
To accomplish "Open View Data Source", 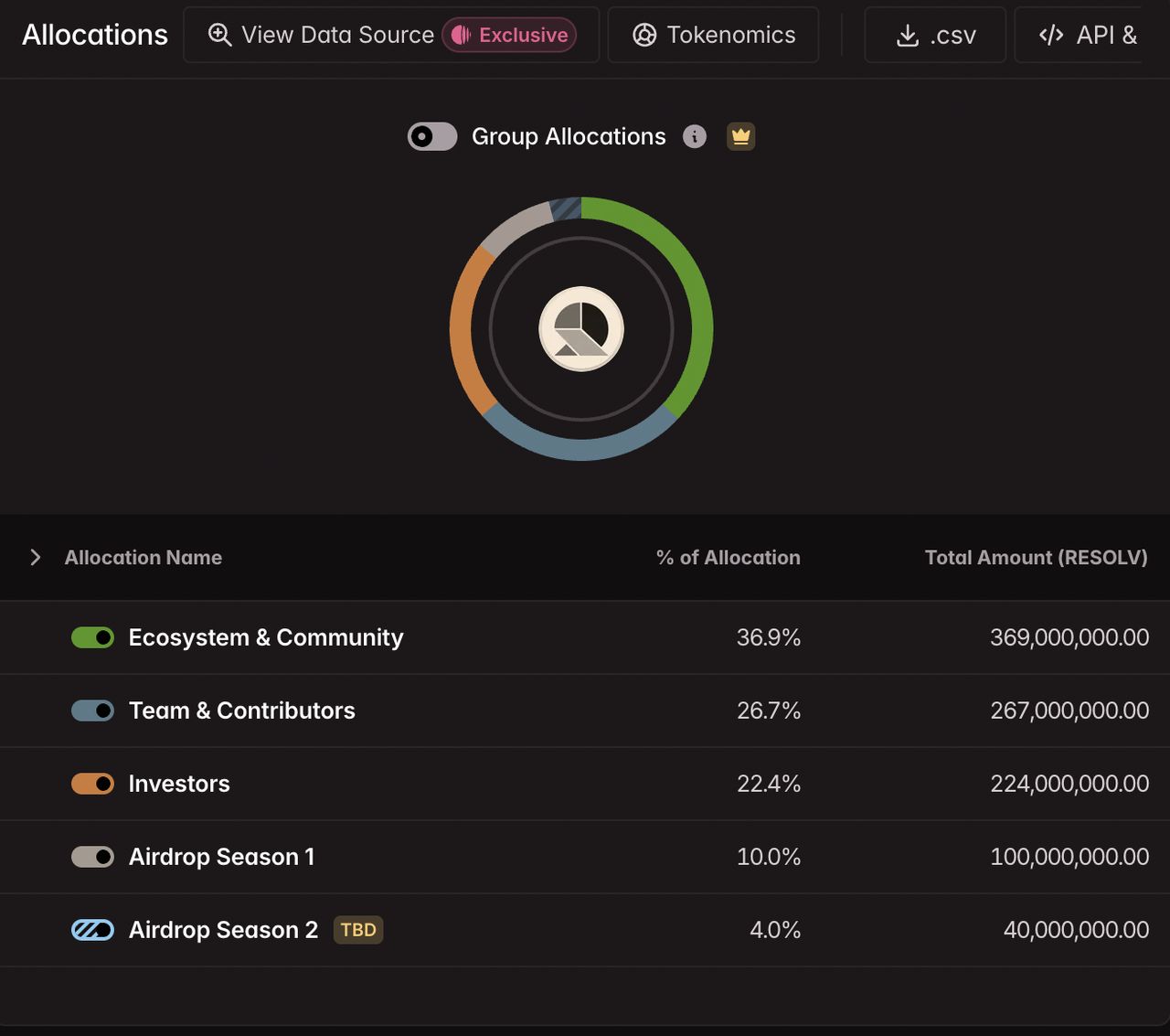I will pos(391,35).
